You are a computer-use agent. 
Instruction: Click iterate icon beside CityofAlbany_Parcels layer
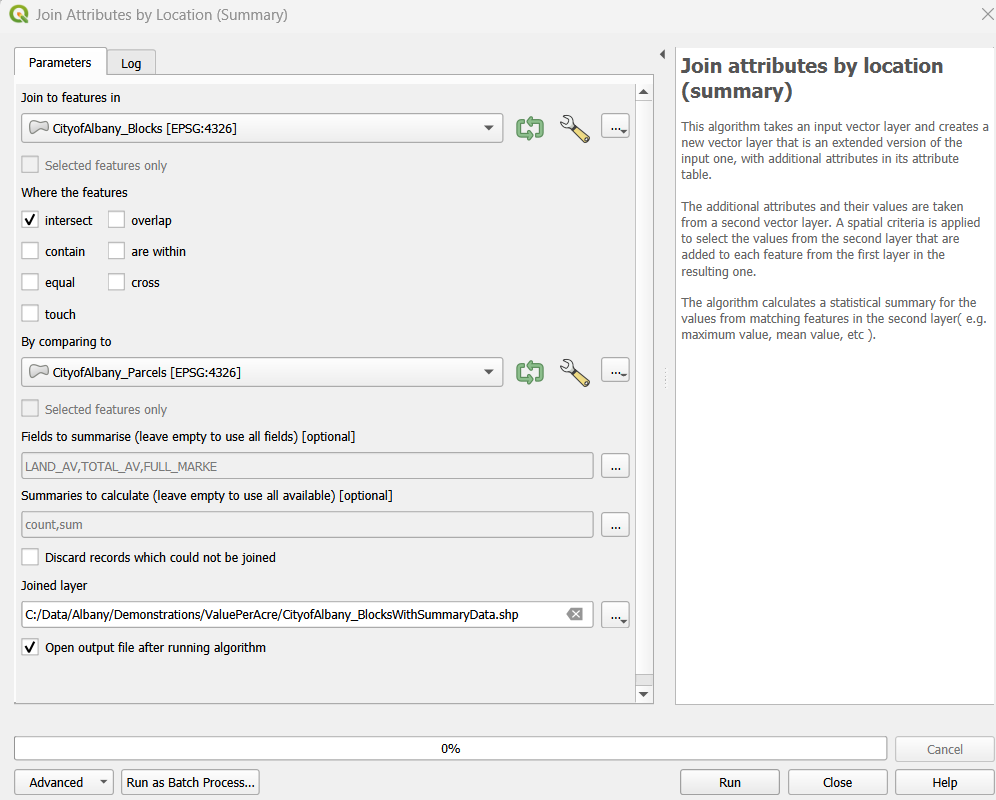pyautogui.click(x=529, y=372)
